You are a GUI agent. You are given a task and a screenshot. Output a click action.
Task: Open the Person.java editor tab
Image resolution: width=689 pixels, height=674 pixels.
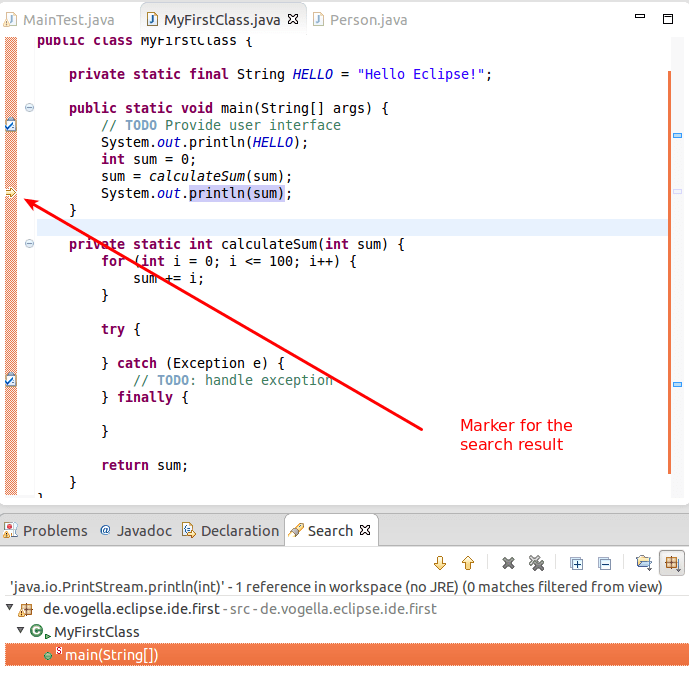pyautogui.click(x=360, y=20)
